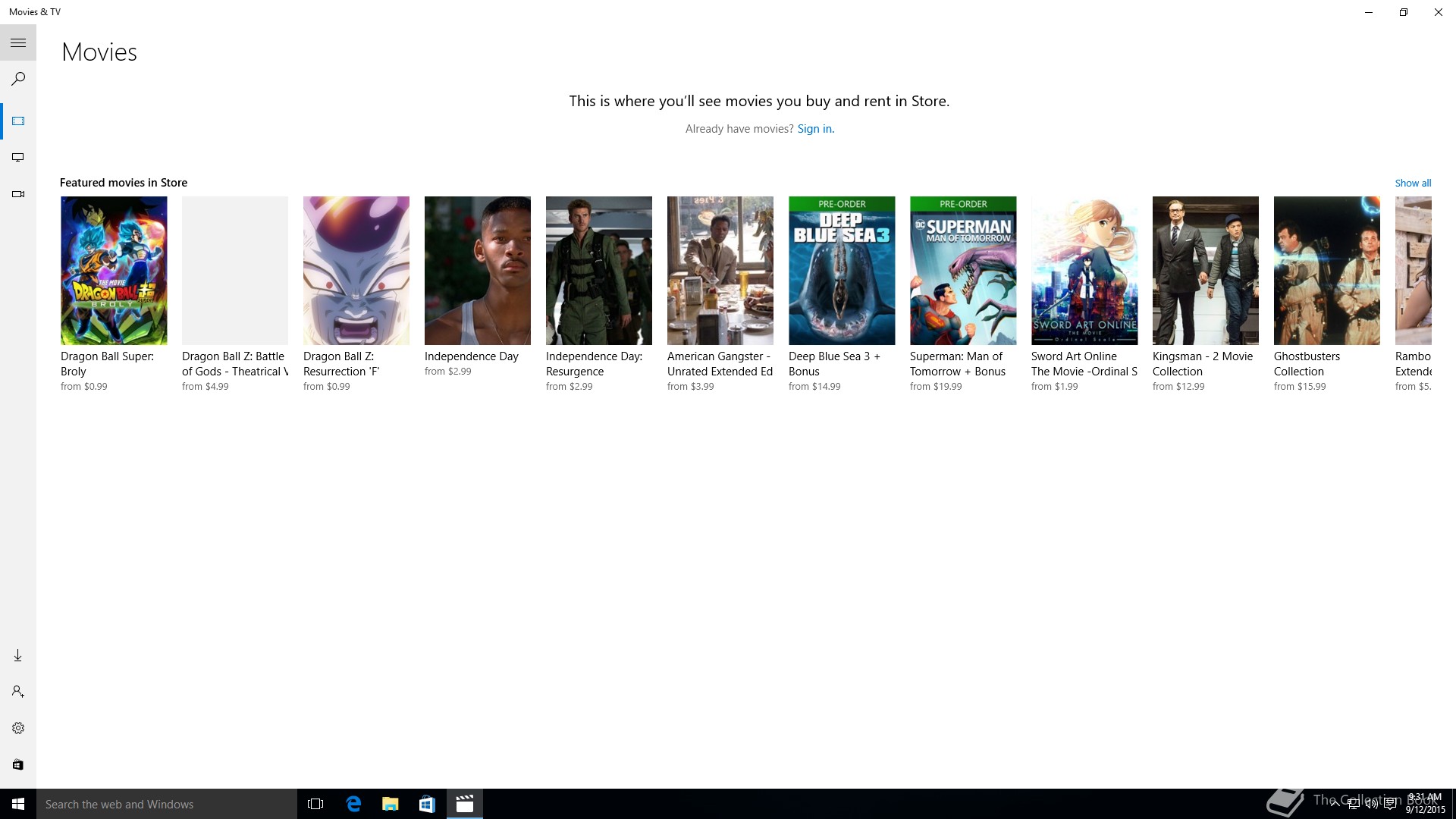Restore down the Movies & TV window
The image size is (1456, 819).
pos(1404,12)
